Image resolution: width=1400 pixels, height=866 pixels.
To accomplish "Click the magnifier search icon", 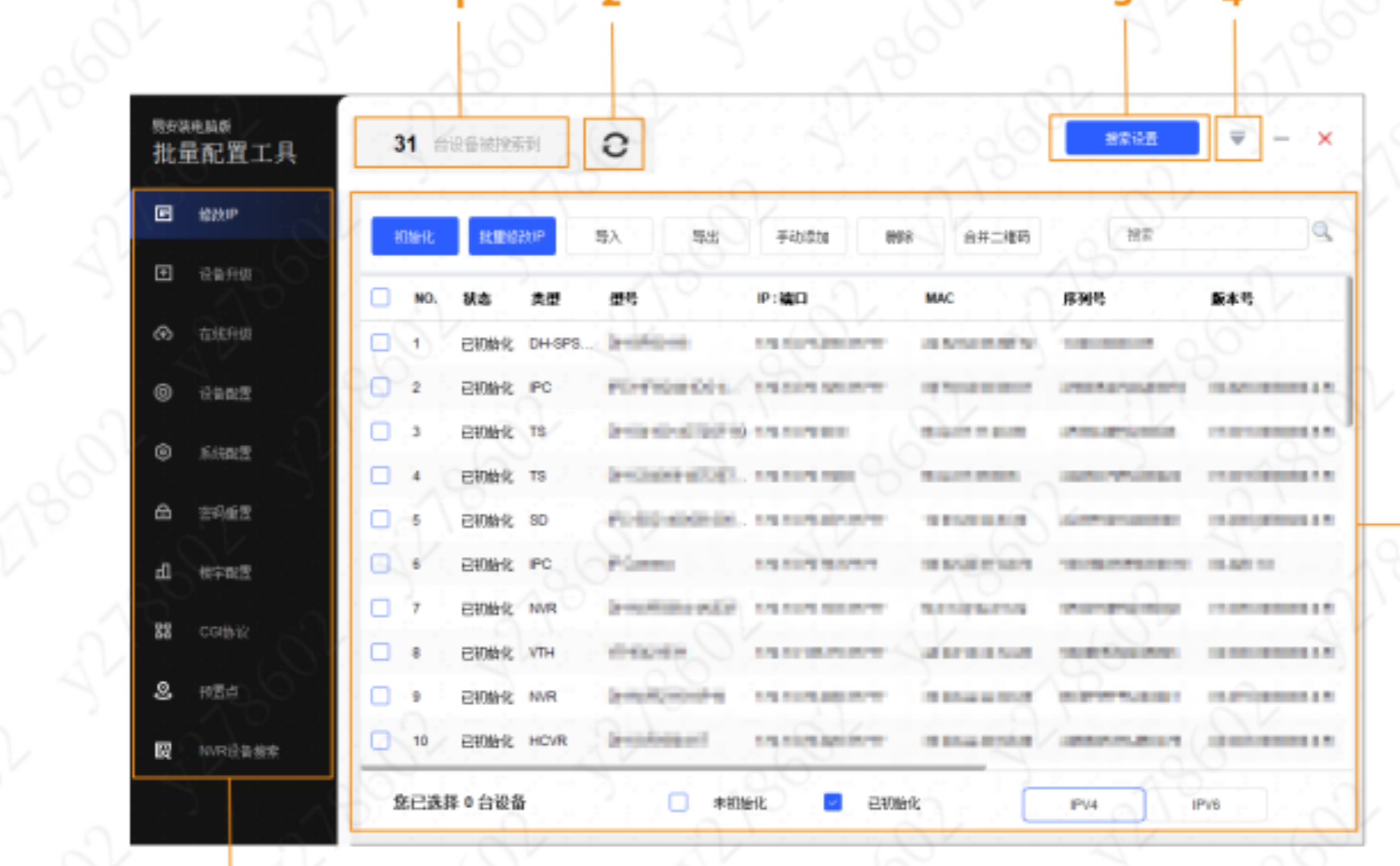I will pos(1322,233).
